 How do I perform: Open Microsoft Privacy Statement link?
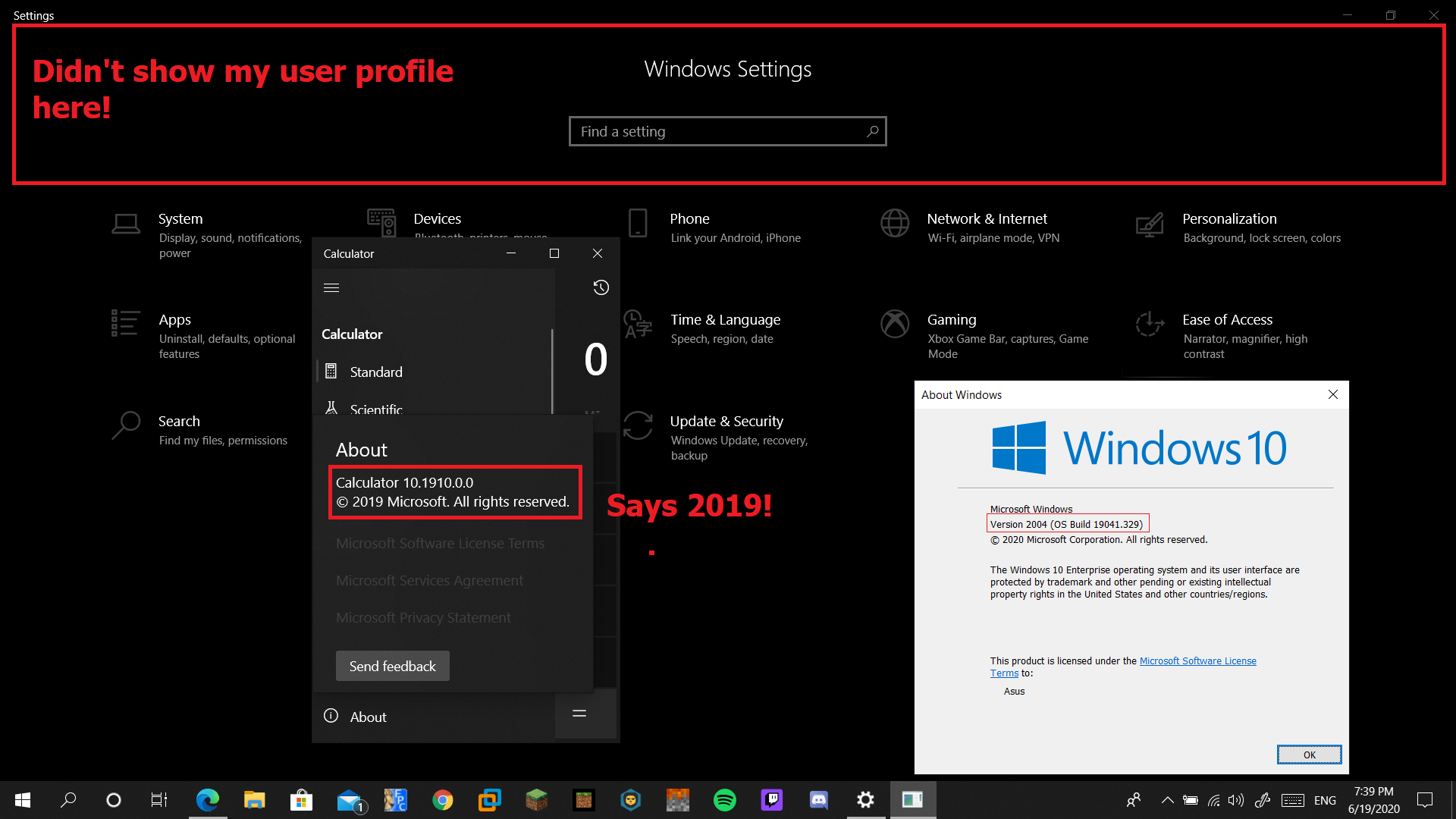point(423,617)
